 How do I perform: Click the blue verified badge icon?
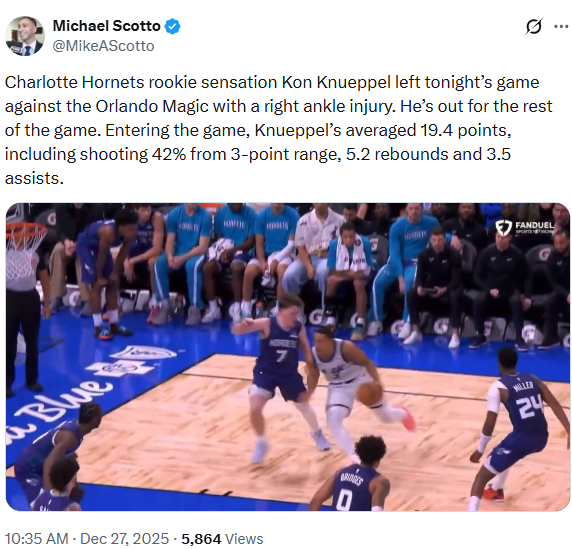[172, 26]
